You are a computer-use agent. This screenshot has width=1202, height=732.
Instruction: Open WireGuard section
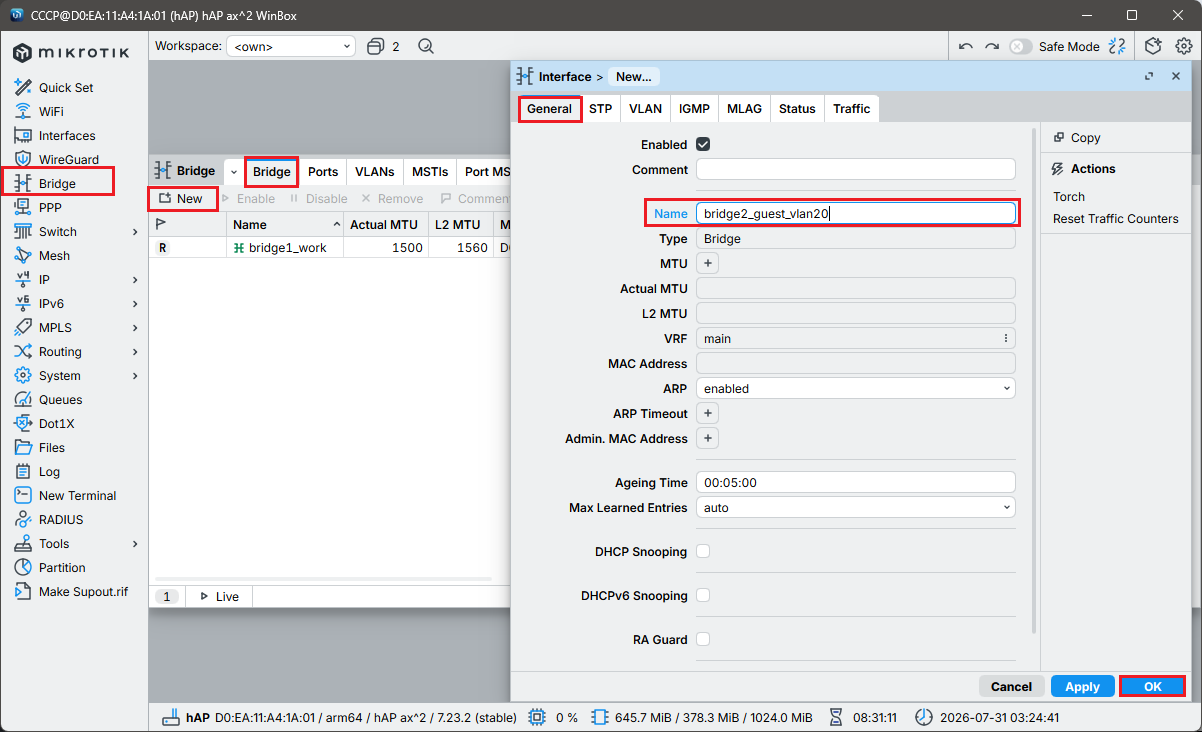[x=68, y=159]
